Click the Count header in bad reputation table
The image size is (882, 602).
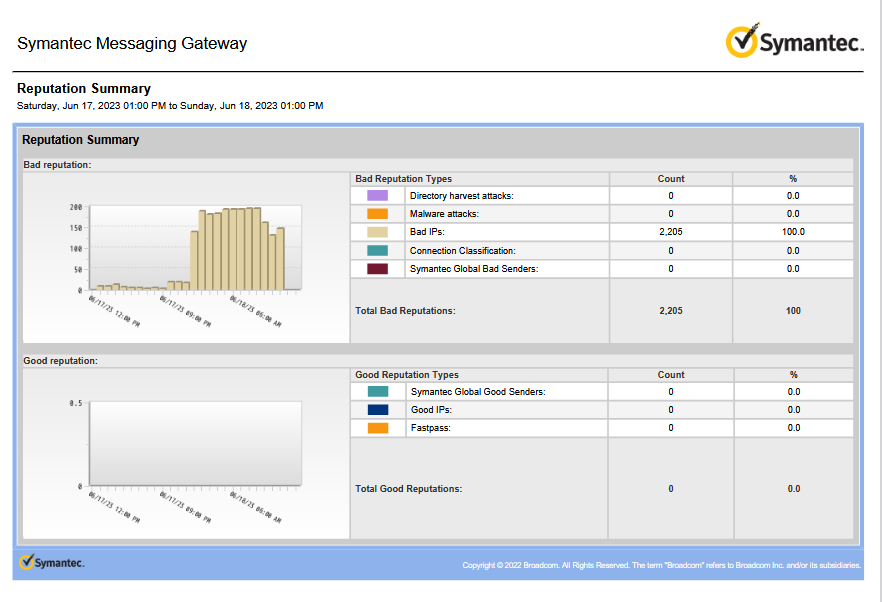pos(671,178)
